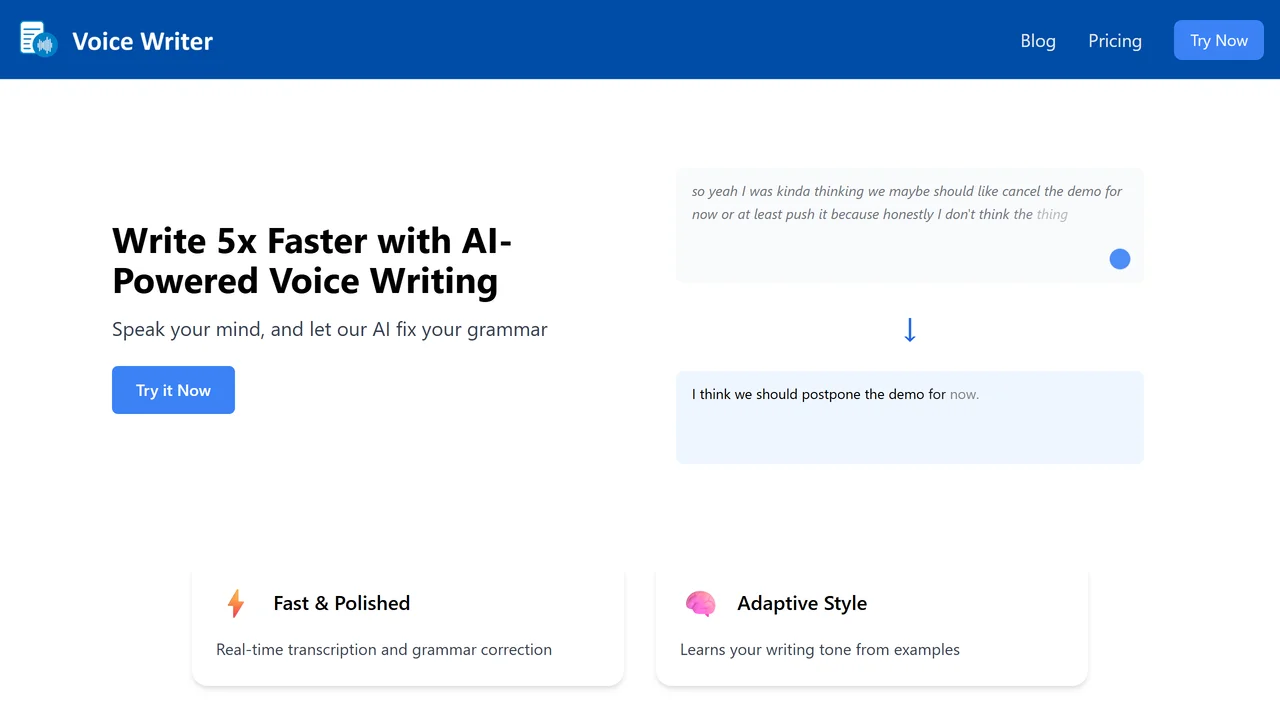1280x720 pixels.
Task: Click the Real-time transcription description
Action: [384, 650]
